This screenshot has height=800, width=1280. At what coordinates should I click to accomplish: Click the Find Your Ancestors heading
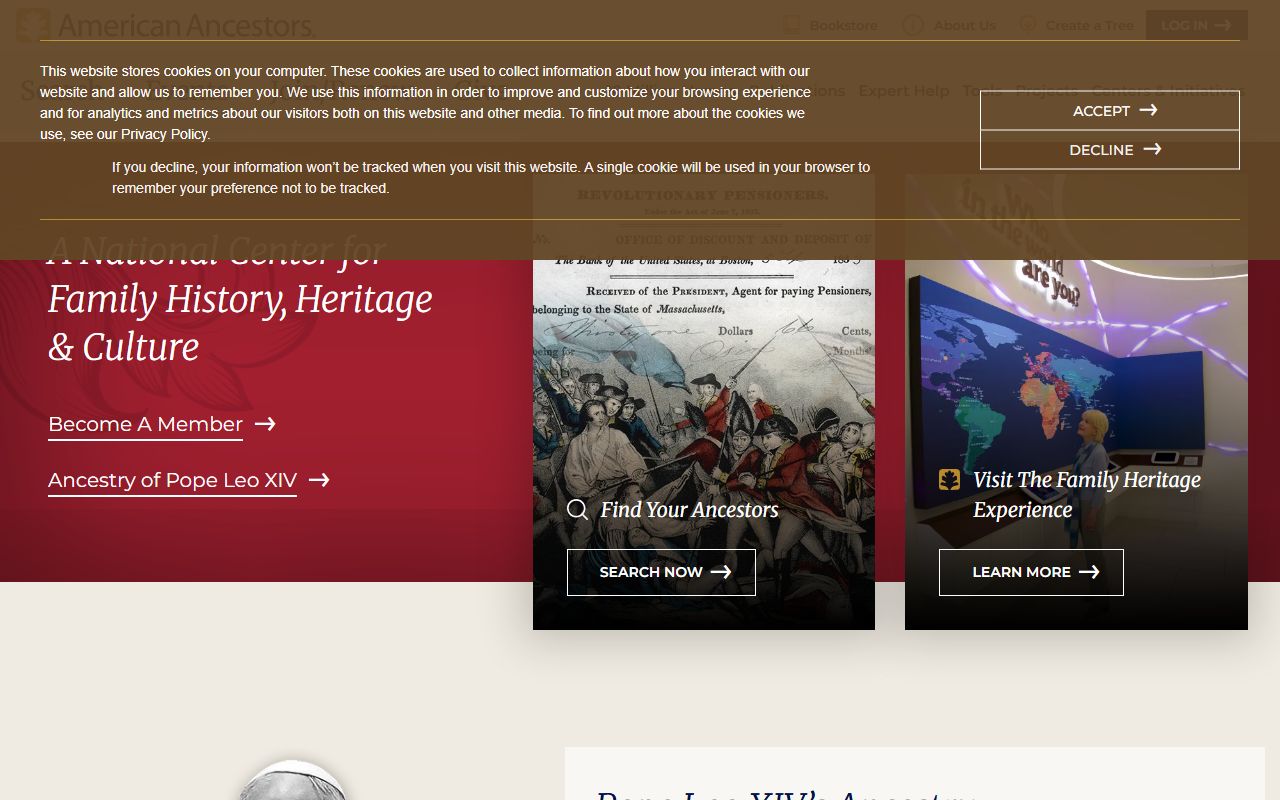click(x=689, y=510)
